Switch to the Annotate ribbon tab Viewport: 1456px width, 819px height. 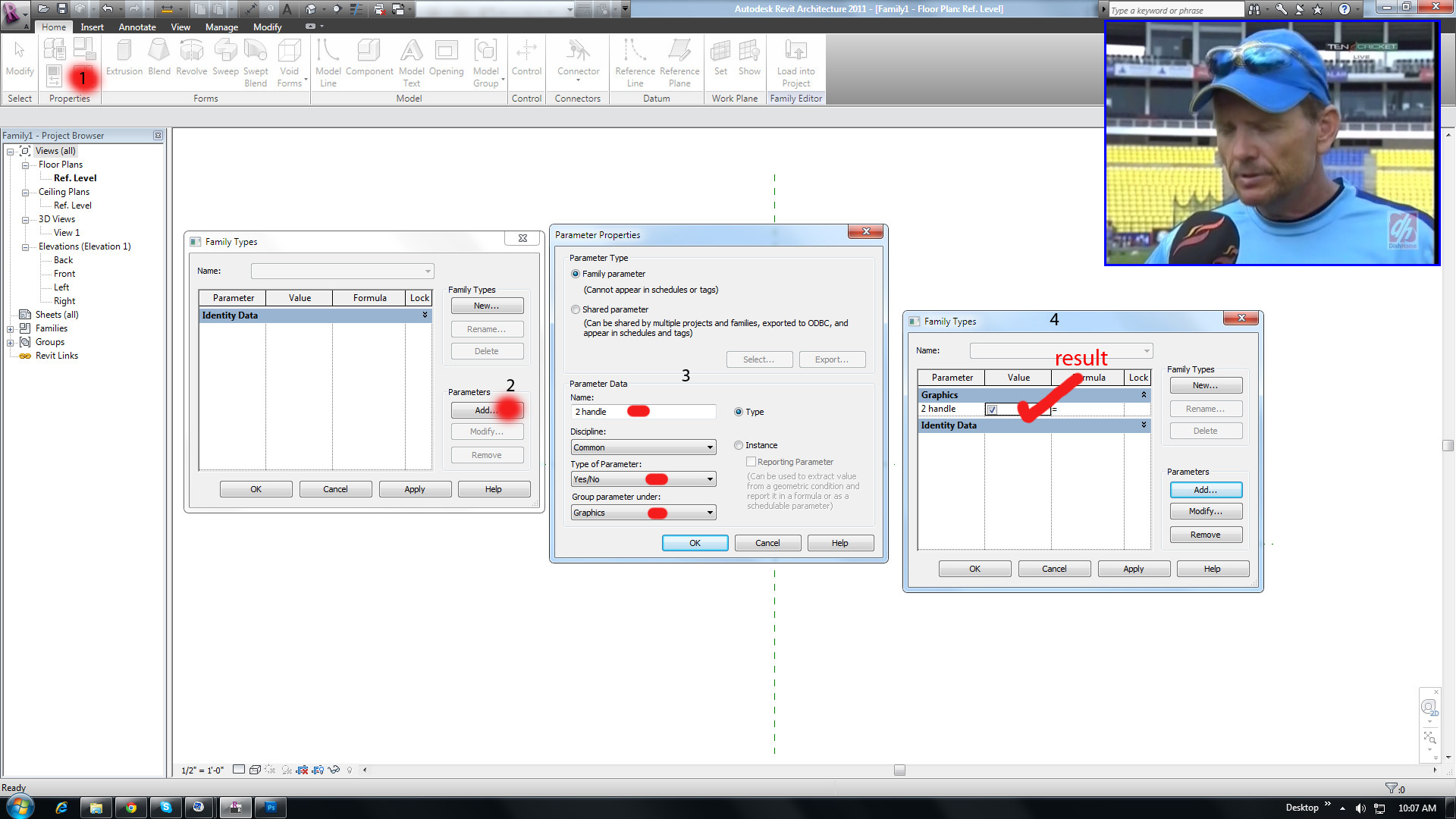137,27
